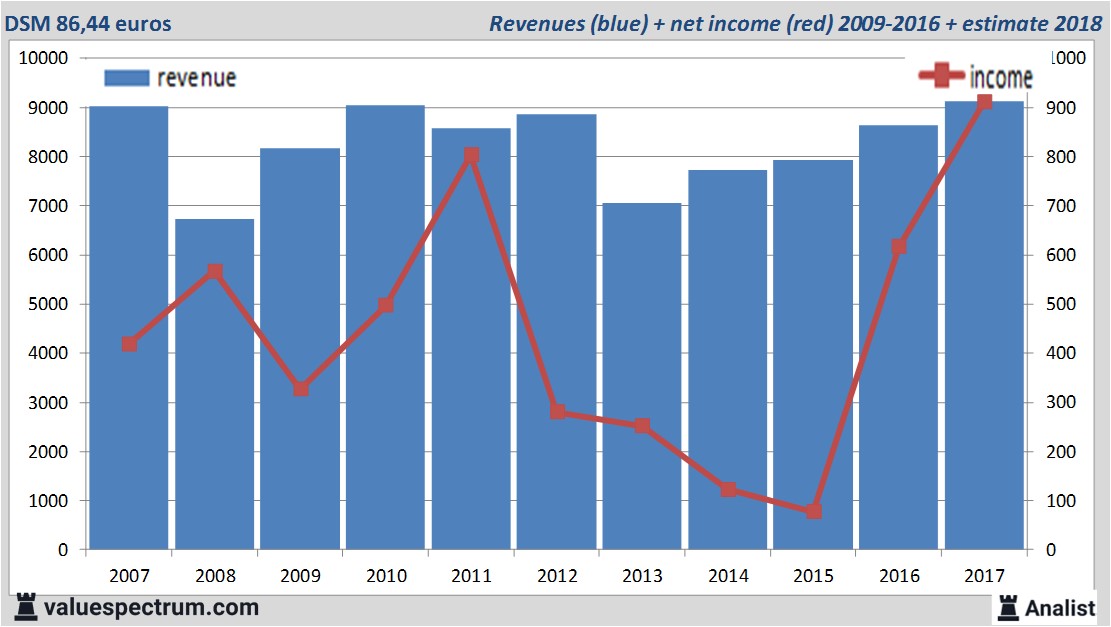The image size is (1111, 627).
Task: Click the 2013 income data point marker
Action: click(642, 426)
